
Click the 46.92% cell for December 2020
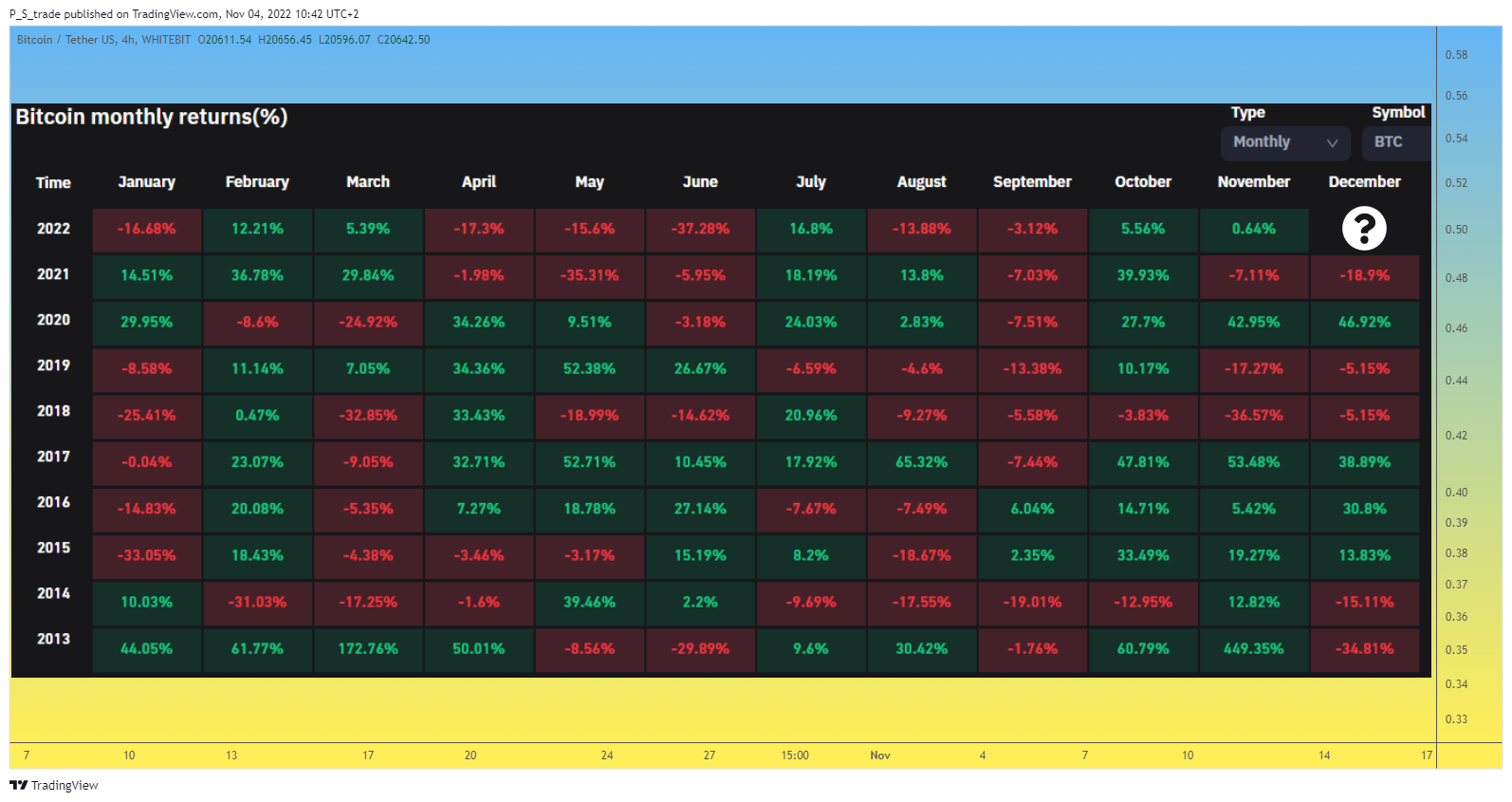1364,323
